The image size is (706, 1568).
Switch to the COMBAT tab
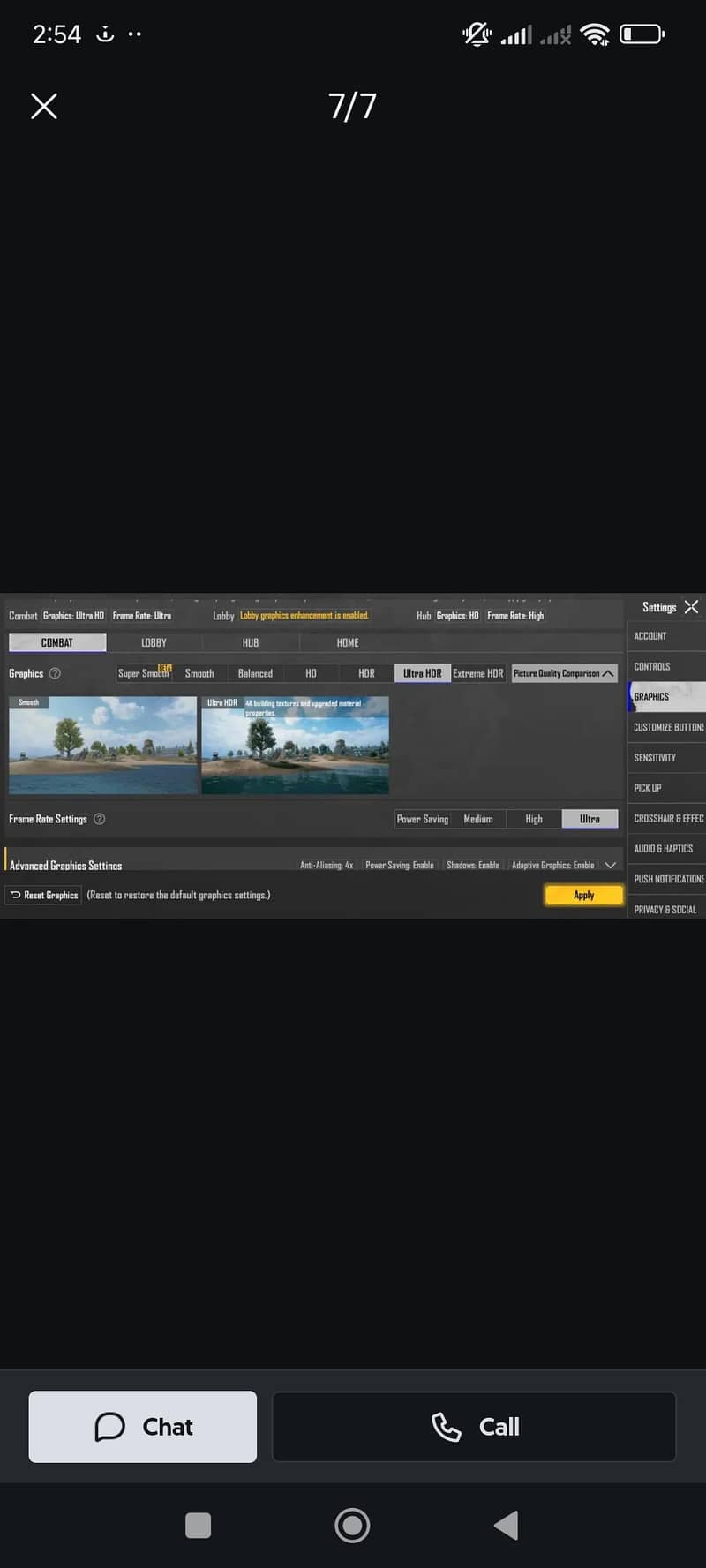click(57, 642)
